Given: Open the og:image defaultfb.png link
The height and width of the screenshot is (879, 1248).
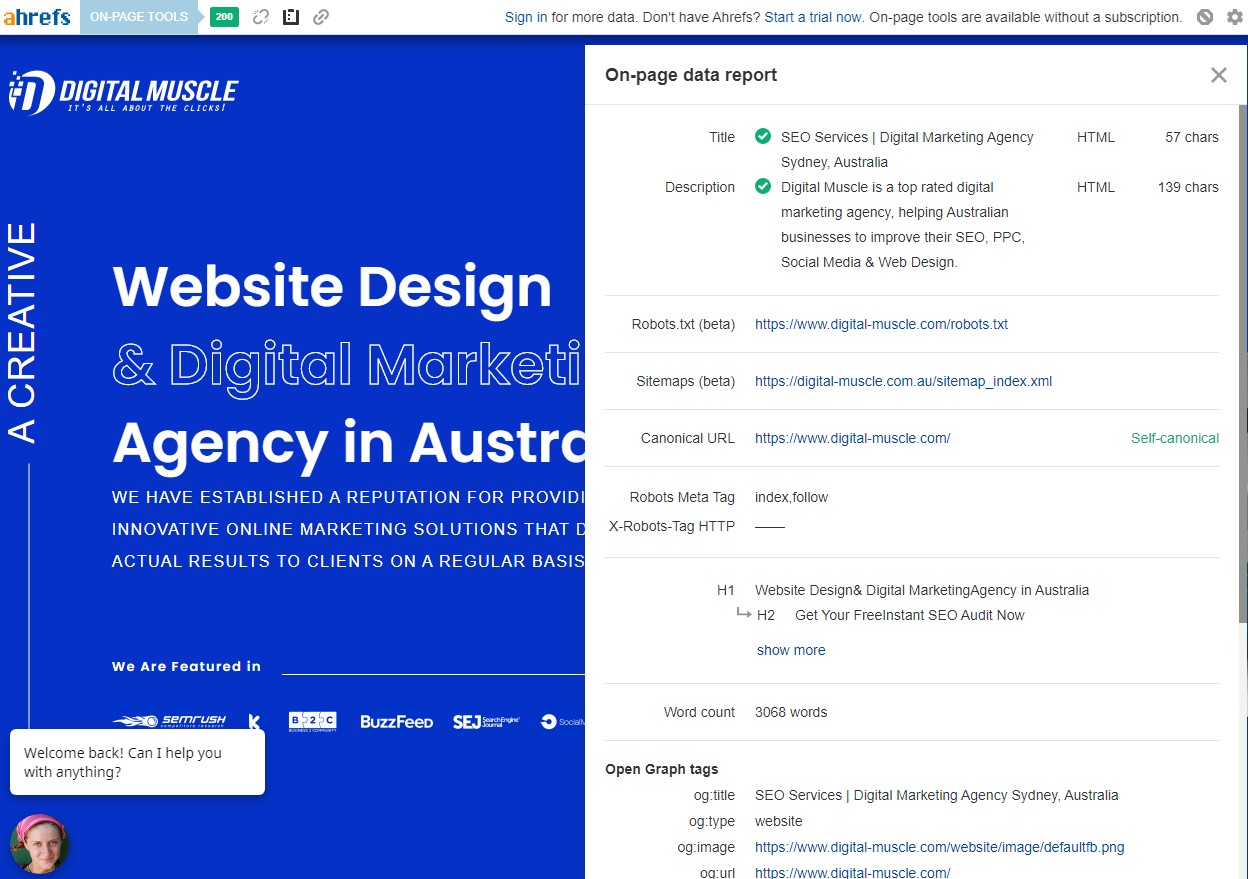Looking at the screenshot, I should click(x=940, y=847).
